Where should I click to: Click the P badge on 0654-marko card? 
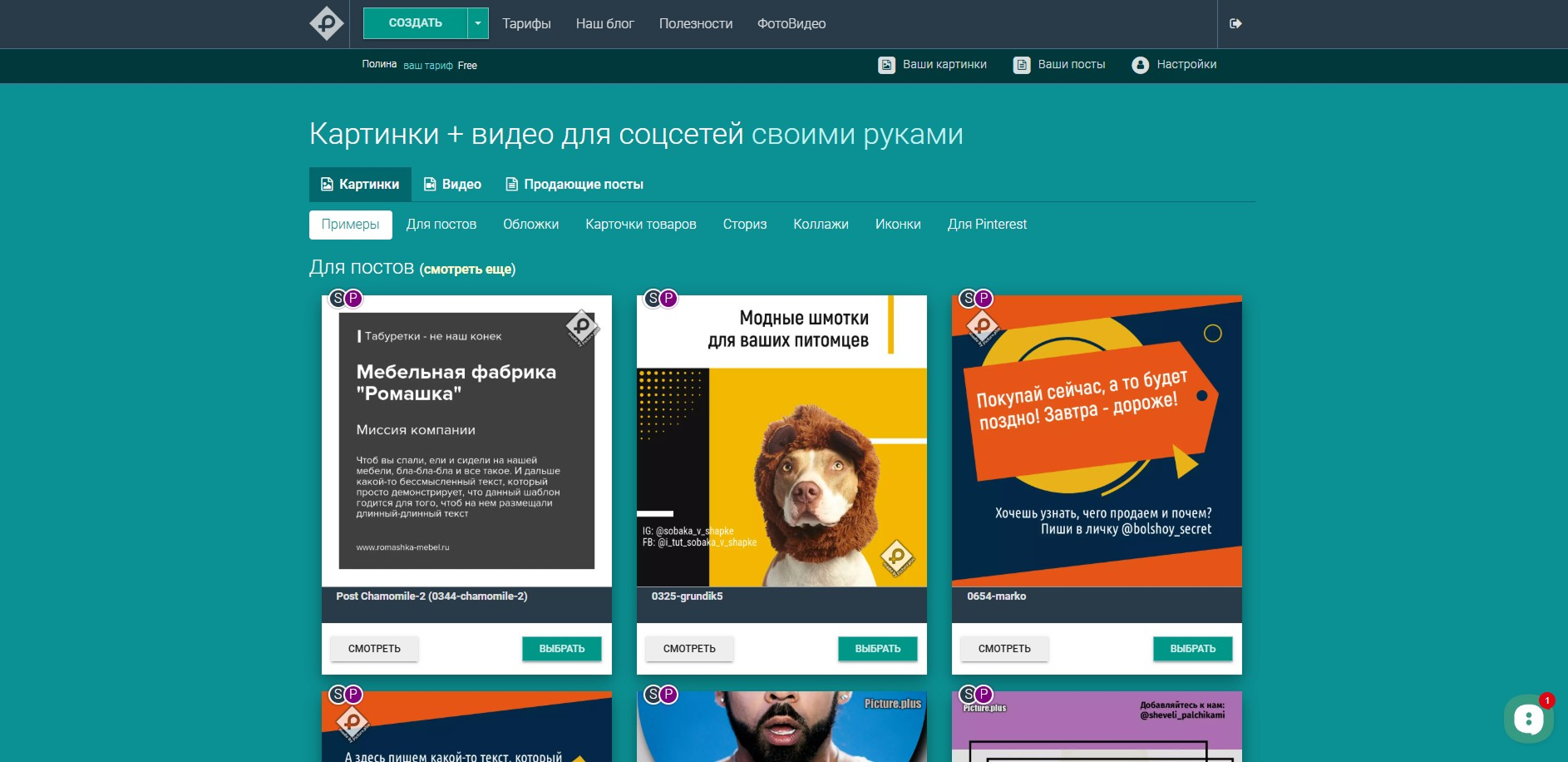click(x=984, y=298)
